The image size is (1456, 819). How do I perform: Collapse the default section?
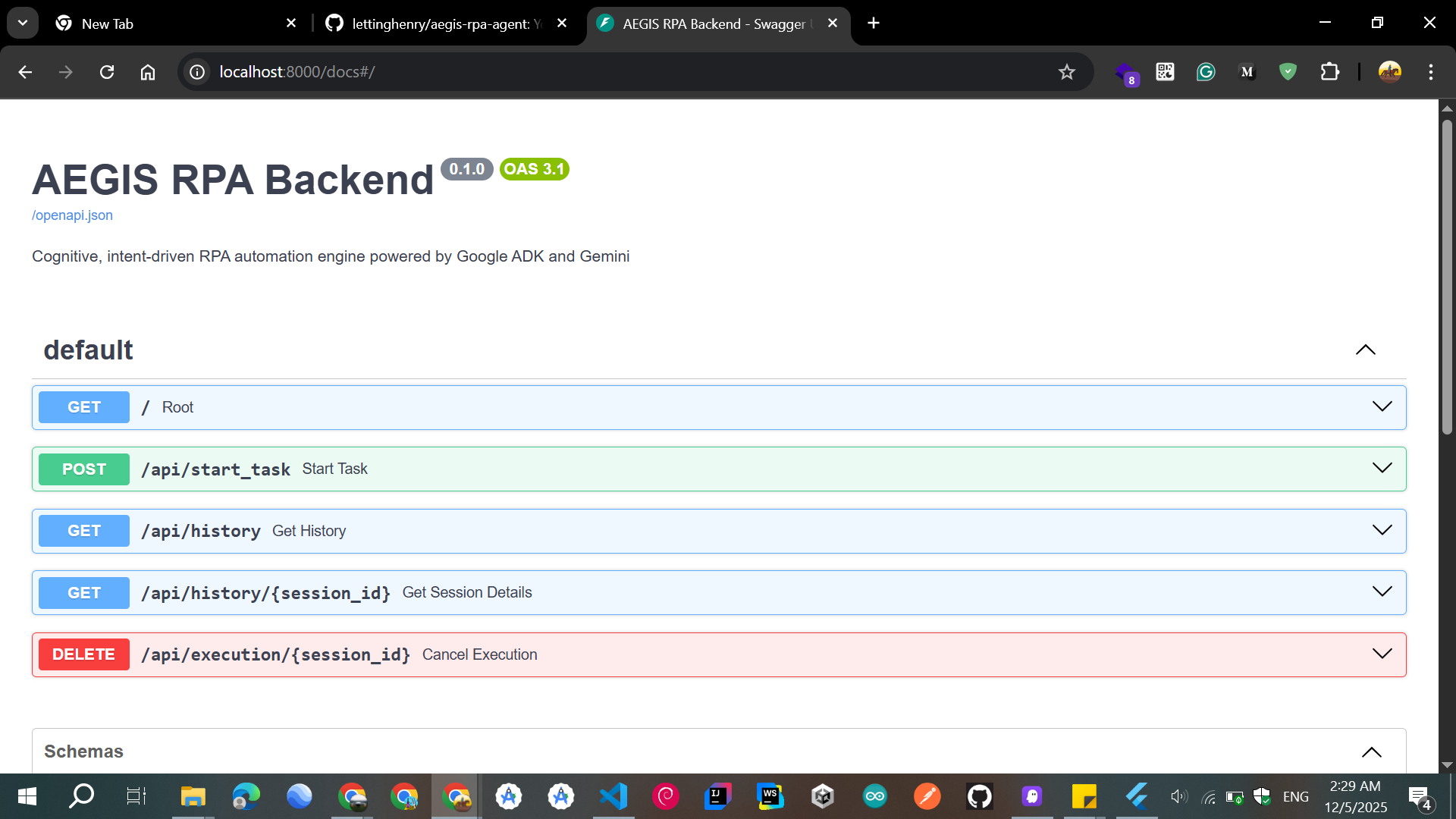[x=1365, y=350]
